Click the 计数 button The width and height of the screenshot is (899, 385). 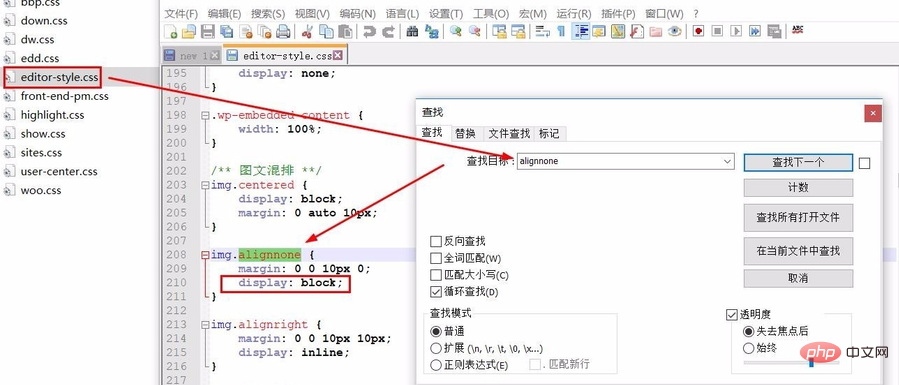point(798,187)
